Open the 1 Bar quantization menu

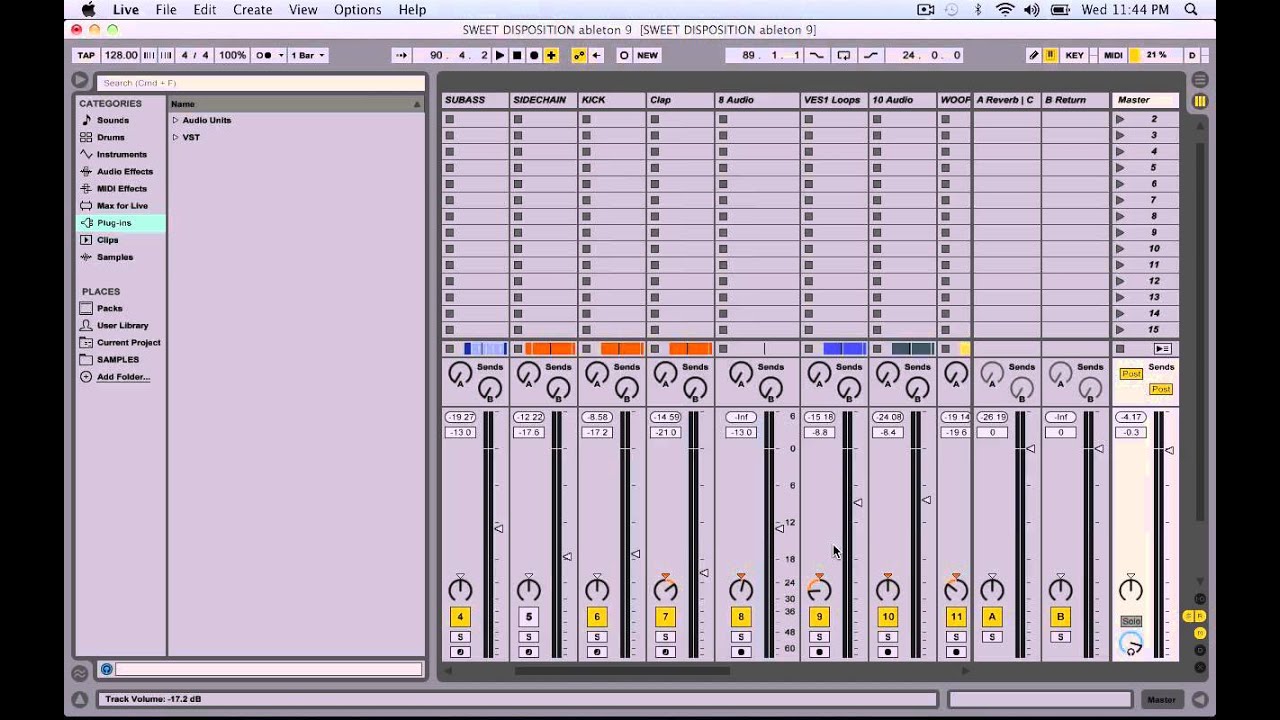pyautogui.click(x=308, y=55)
